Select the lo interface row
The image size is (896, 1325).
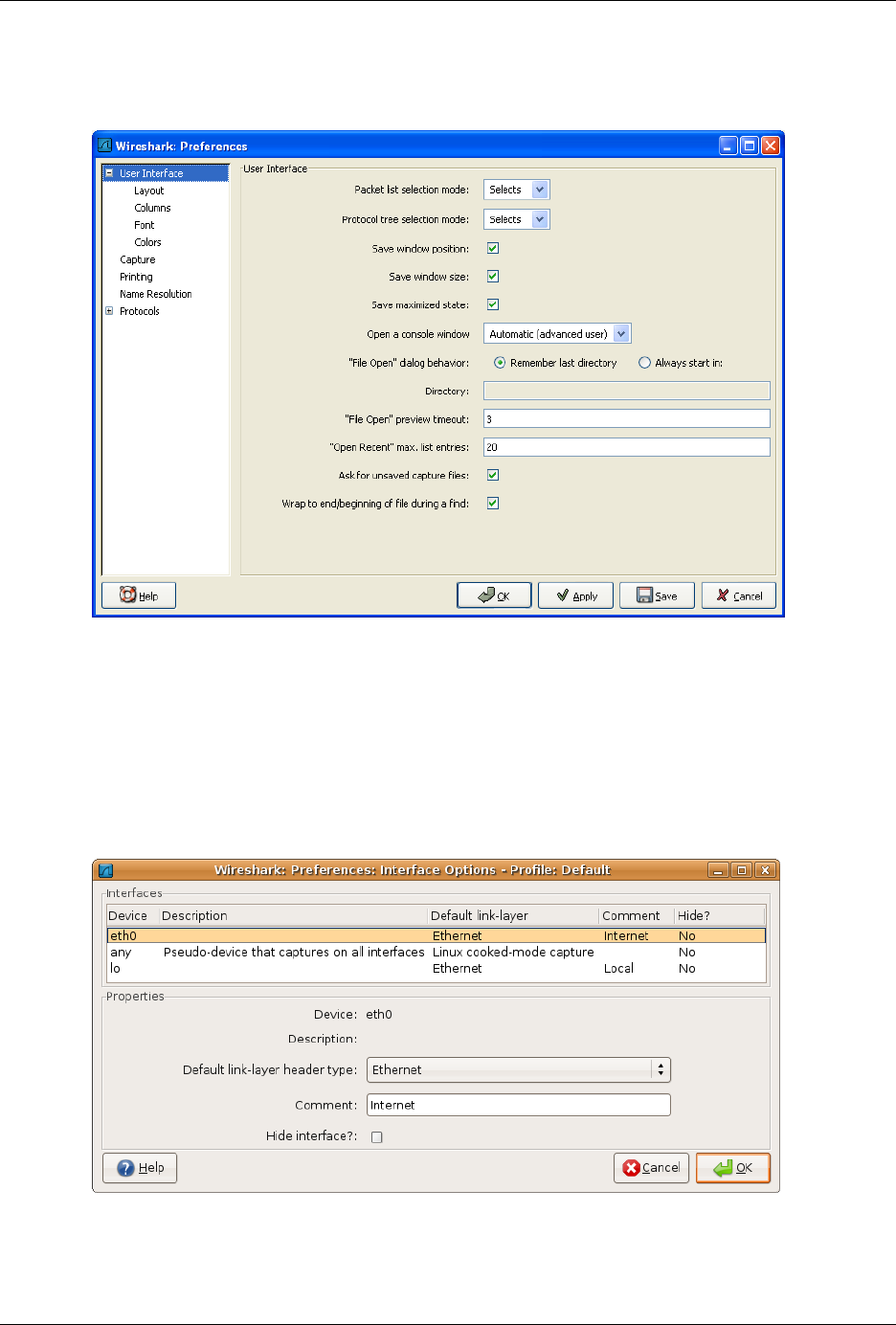(437, 969)
